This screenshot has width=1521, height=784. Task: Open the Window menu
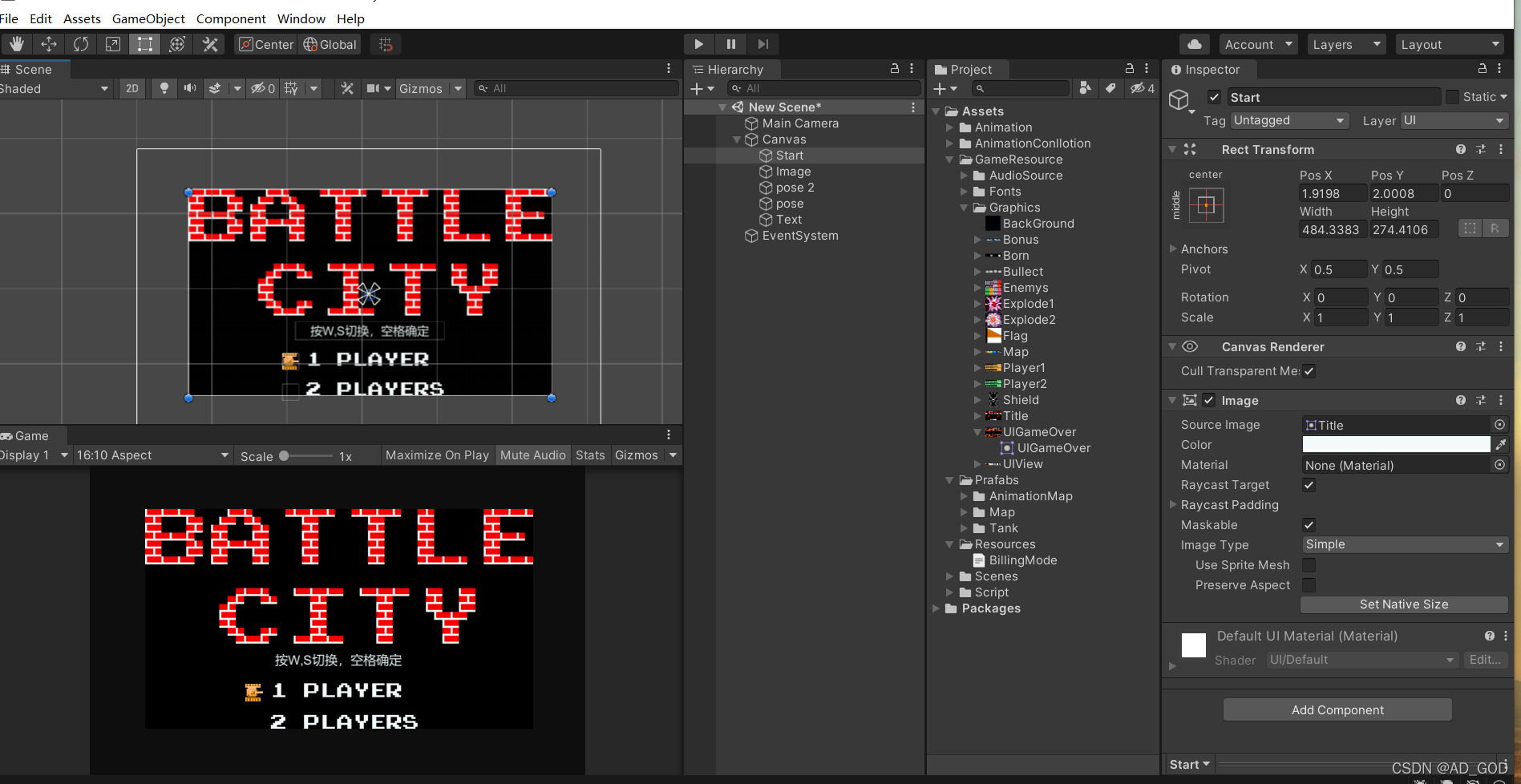[301, 18]
